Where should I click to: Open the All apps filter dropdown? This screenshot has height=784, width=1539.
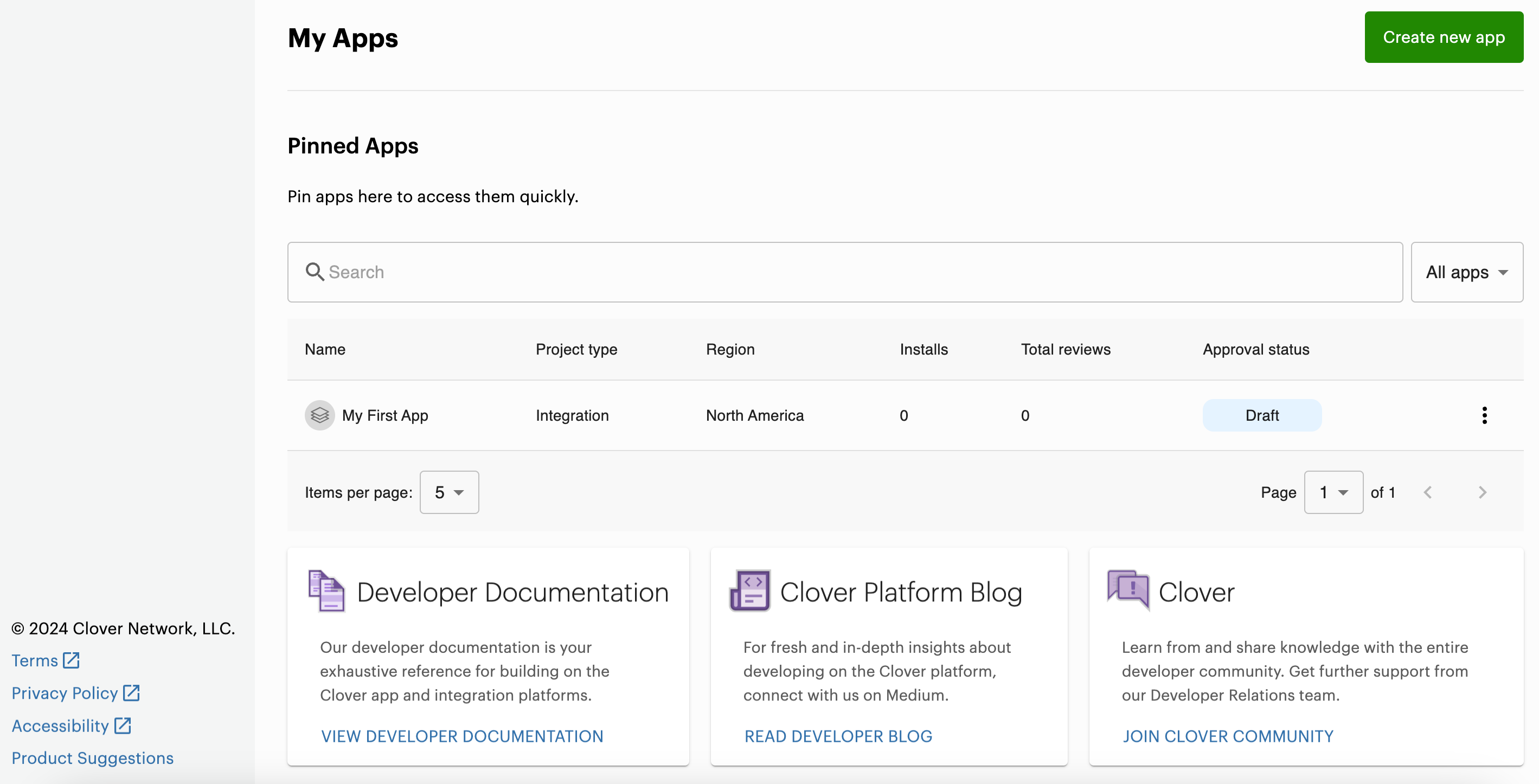pos(1467,272)
